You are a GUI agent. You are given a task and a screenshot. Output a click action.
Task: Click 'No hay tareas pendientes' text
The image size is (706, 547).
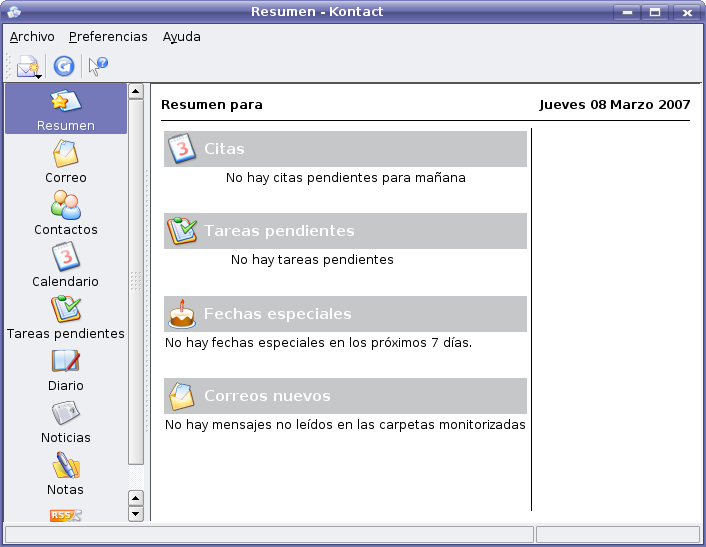pyautogui.click(x=312, y=260)
